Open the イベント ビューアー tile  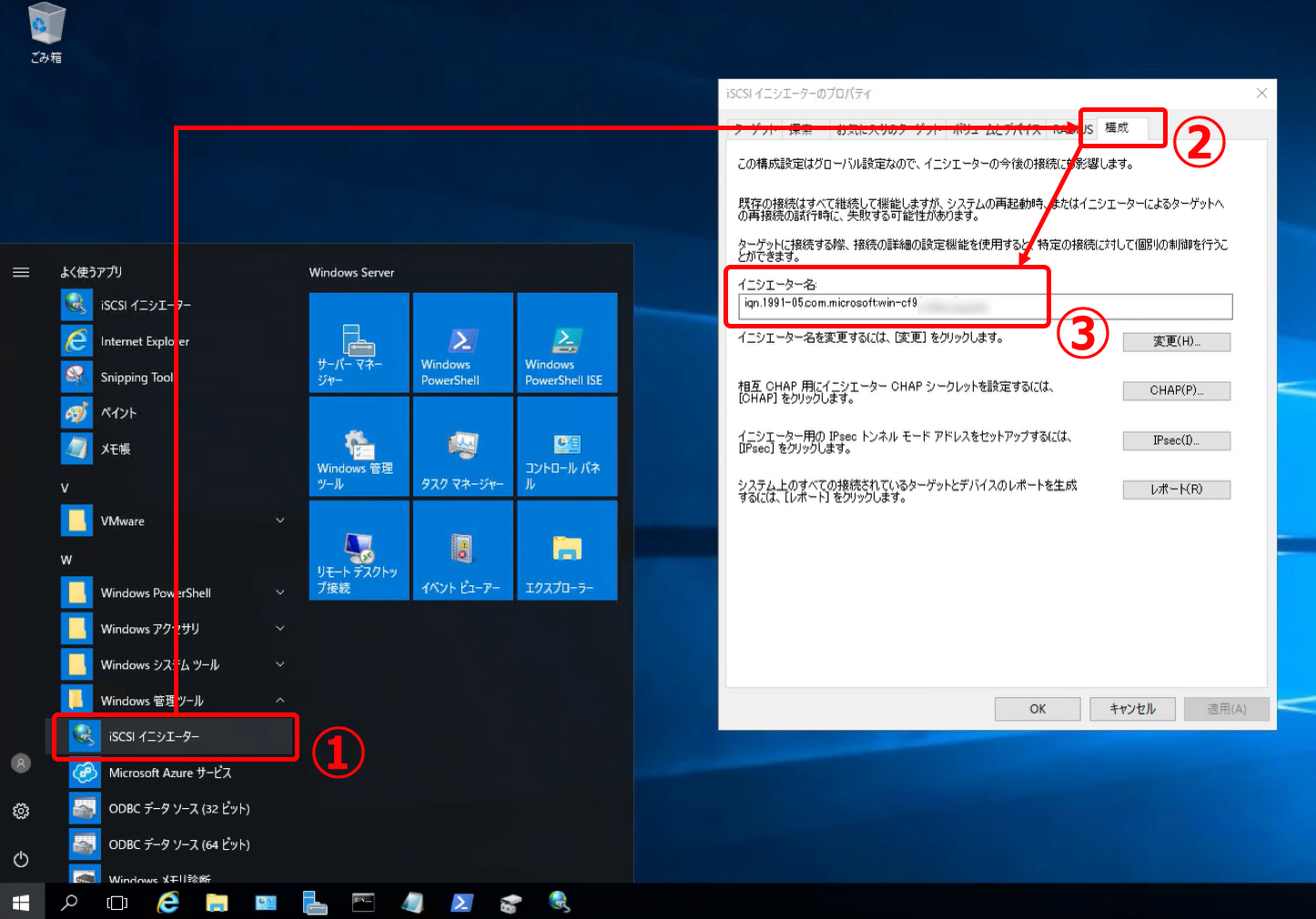(x=463, y=550)
